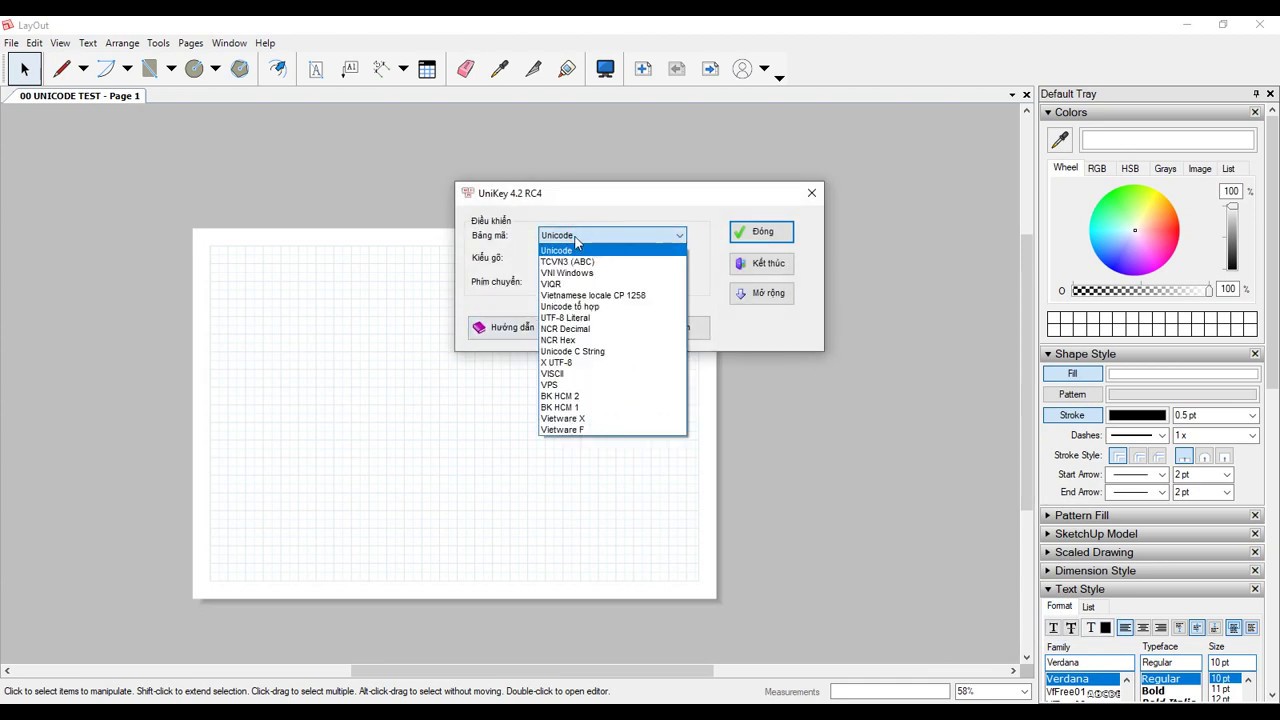
Task: Click the Mở rộng button
Action: 762,293
